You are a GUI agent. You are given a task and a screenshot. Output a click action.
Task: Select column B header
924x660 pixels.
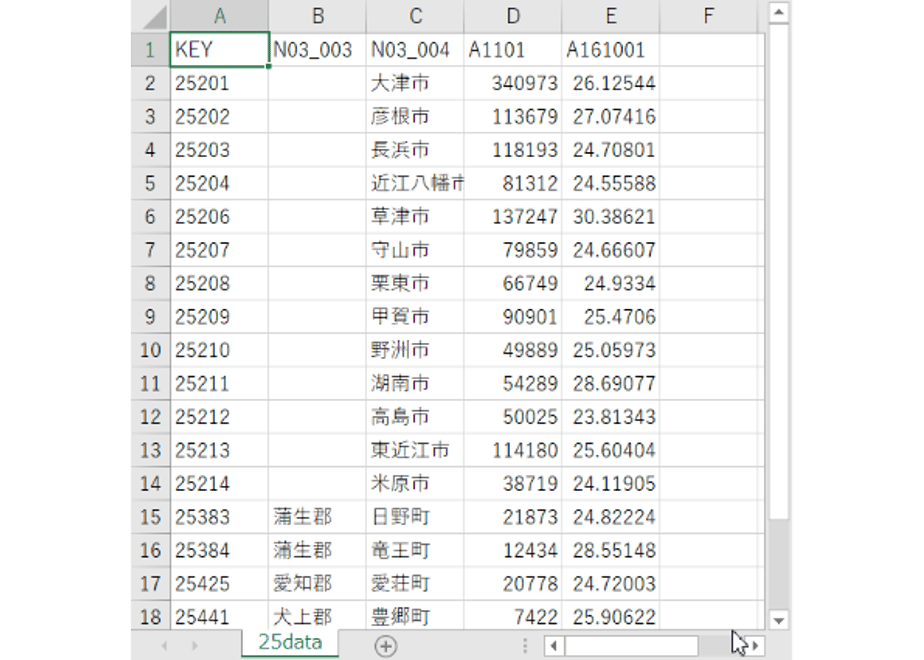[x=318, y=16]
